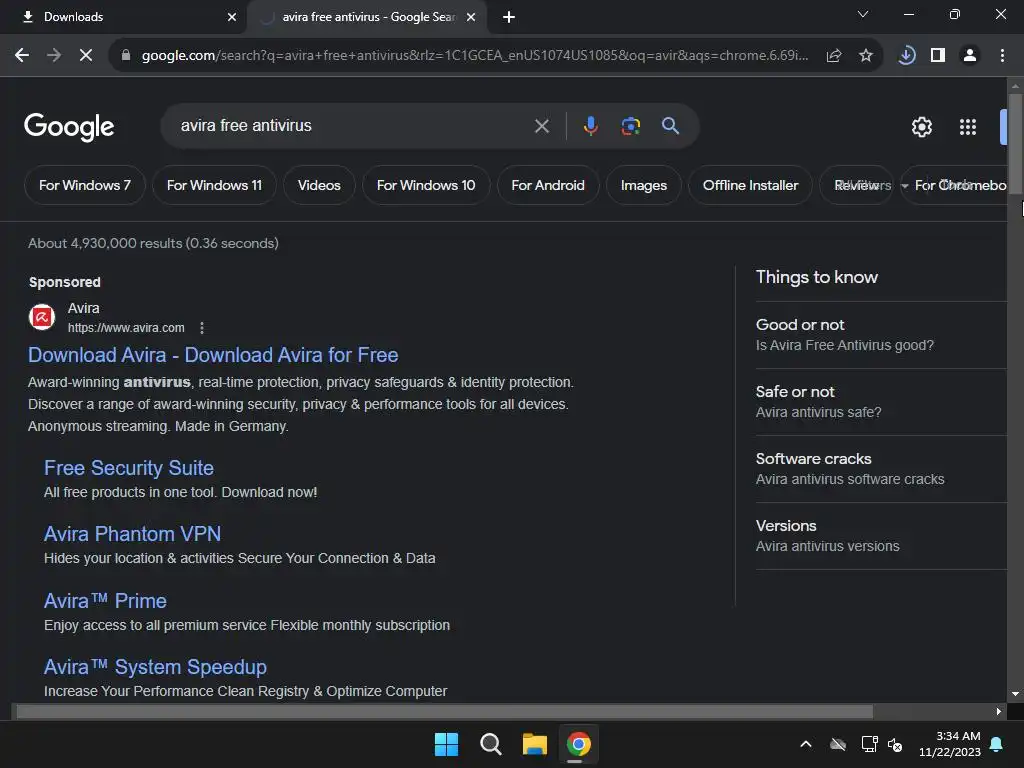Filter results by For Windows 10

point(426,185)
